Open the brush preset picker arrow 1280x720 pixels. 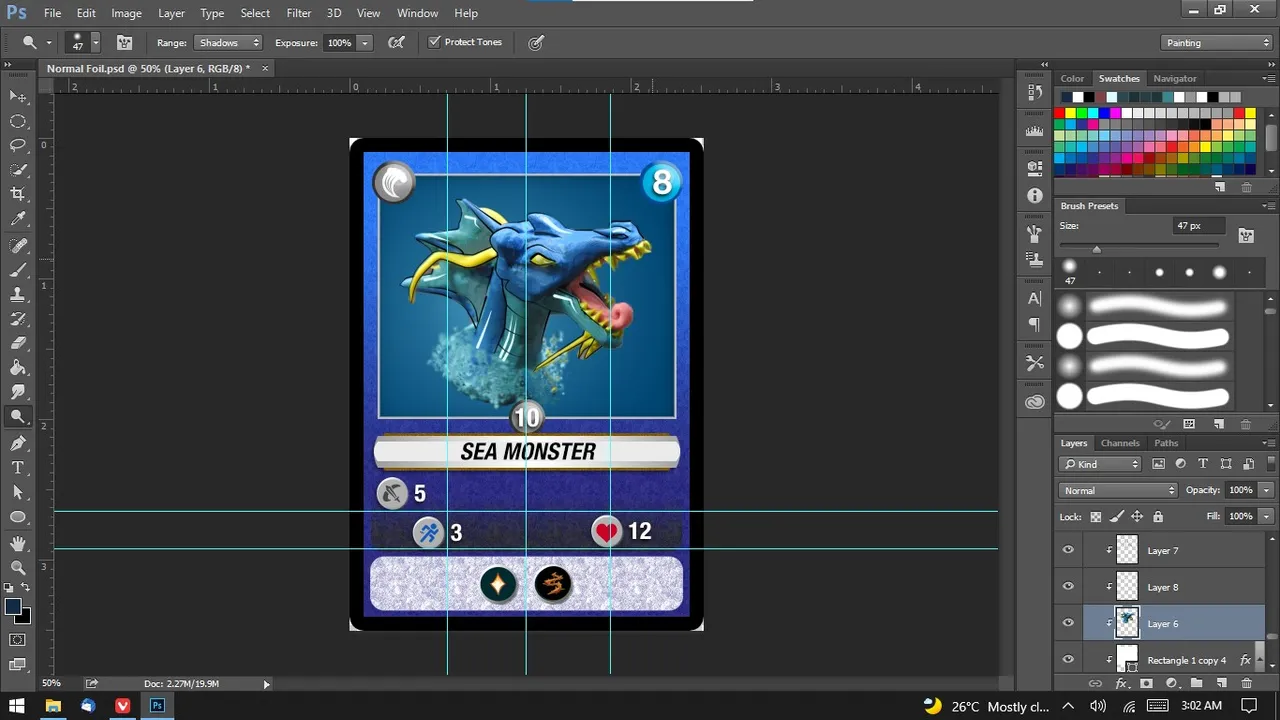pos(96,43)
